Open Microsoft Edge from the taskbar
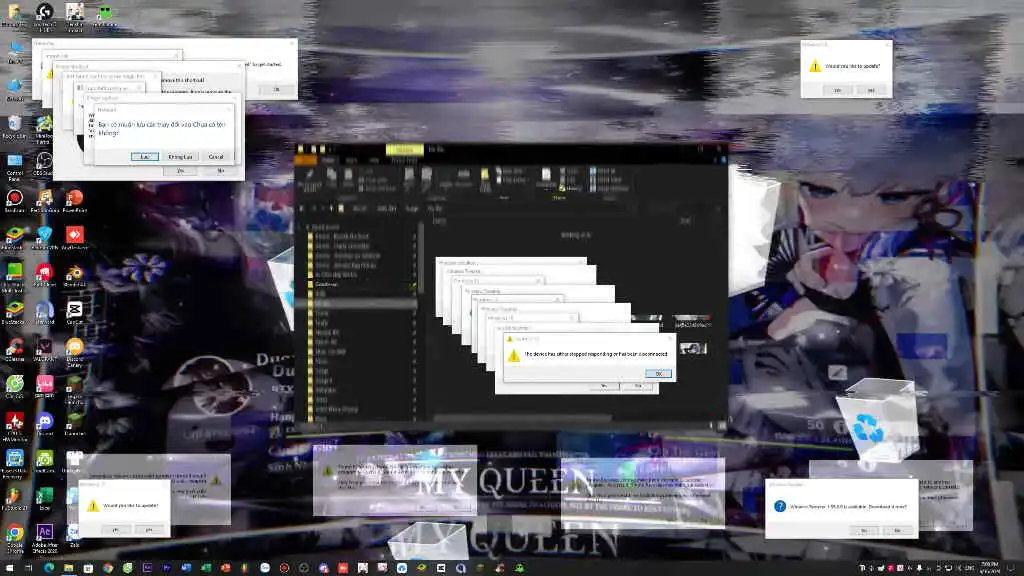 (49, 568)
